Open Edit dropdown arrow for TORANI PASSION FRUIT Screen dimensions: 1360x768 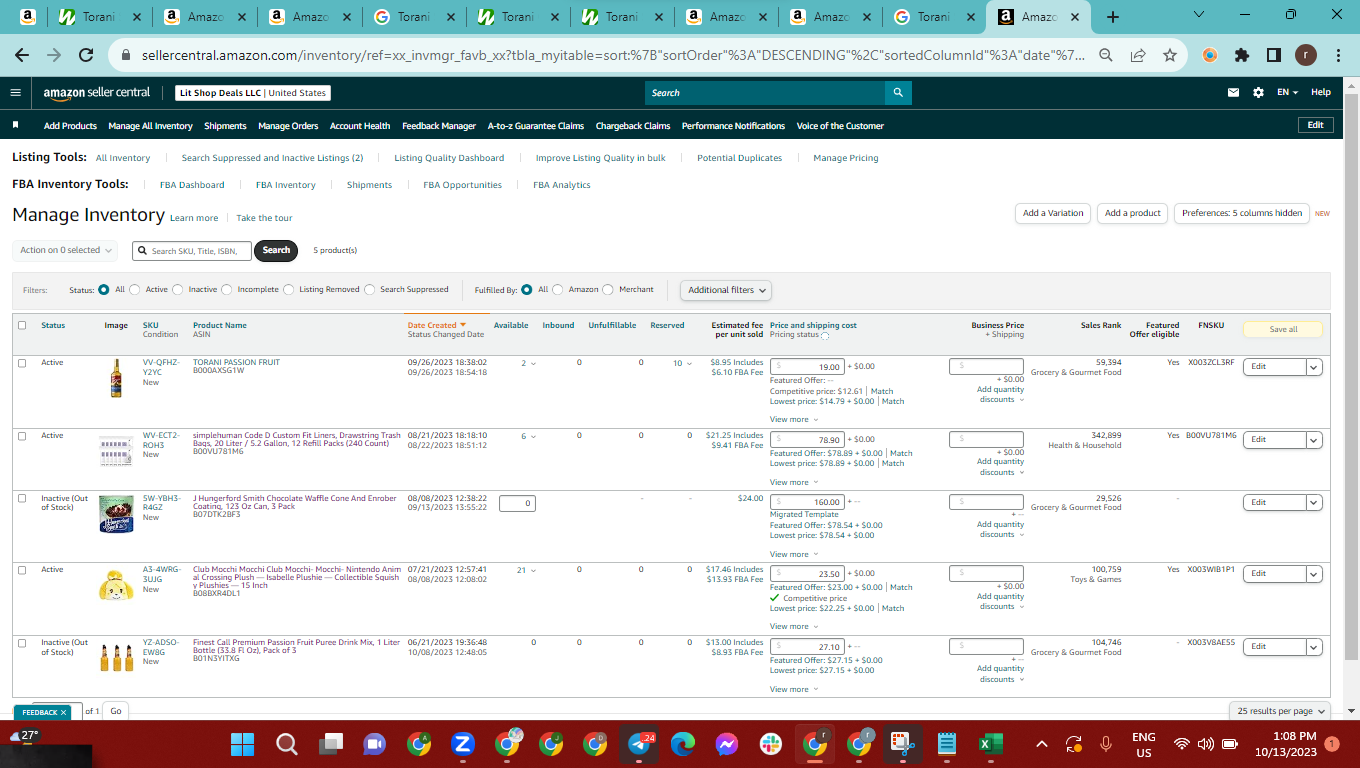coord(1314,367)
